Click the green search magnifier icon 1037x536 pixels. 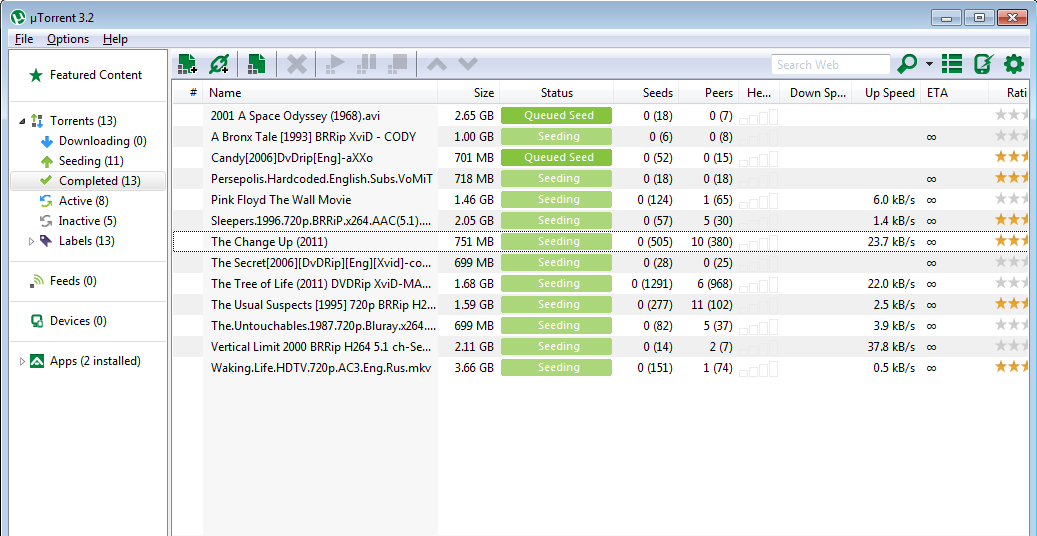907,64
